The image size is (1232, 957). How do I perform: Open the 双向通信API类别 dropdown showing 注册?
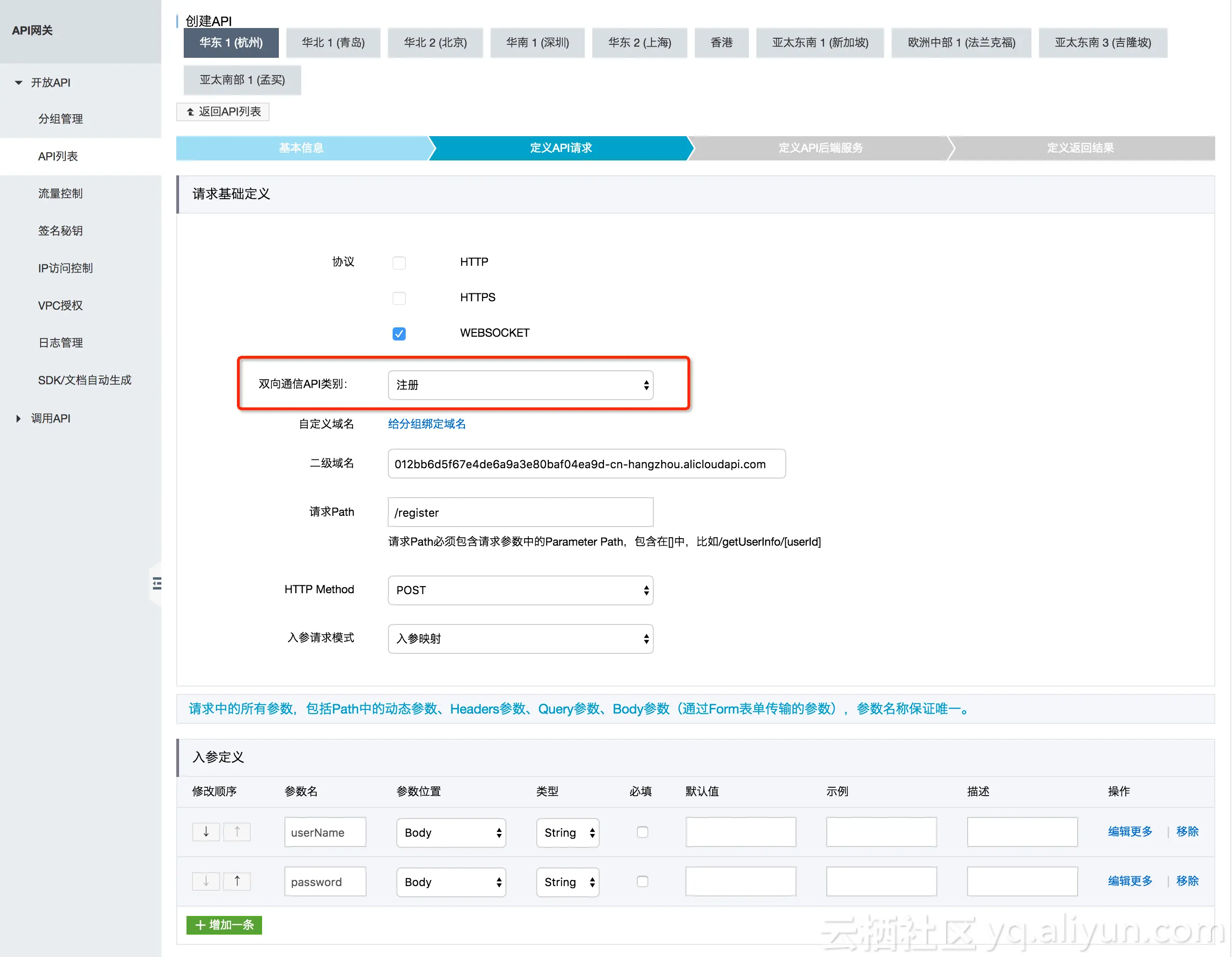[x=519, y=385]
